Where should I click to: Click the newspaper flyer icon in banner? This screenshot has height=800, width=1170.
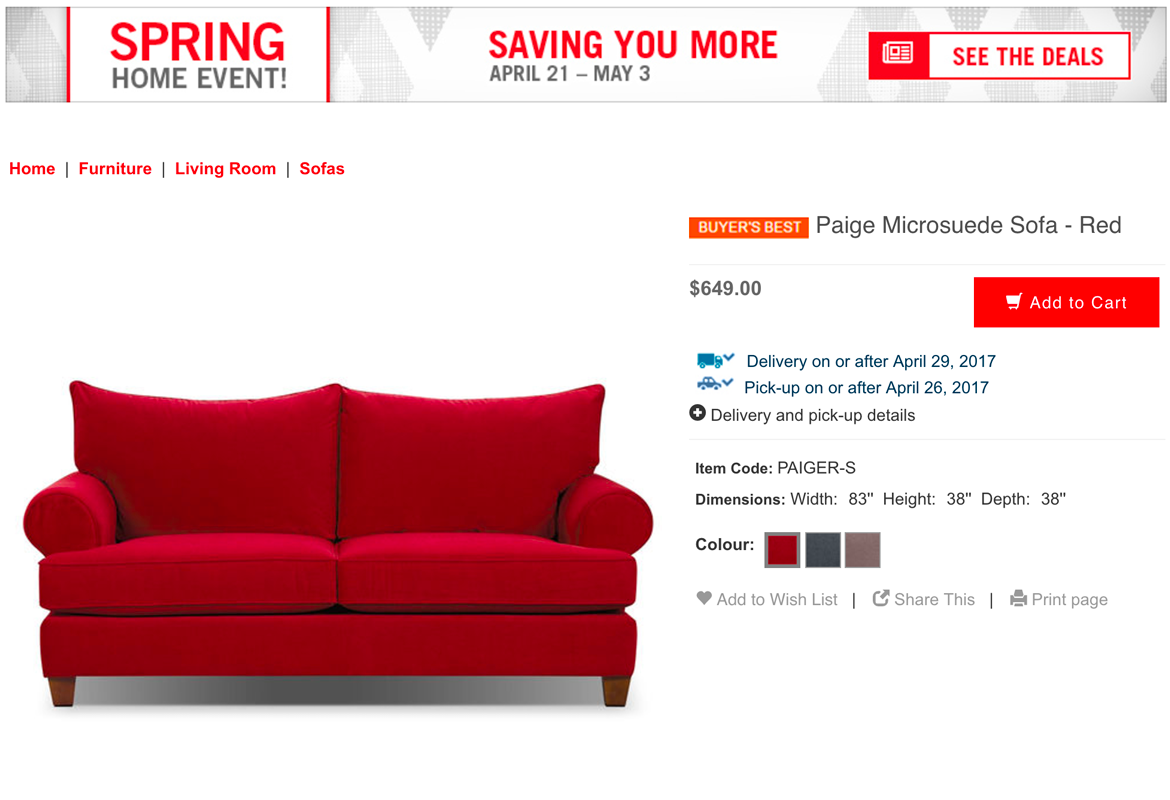898,53
